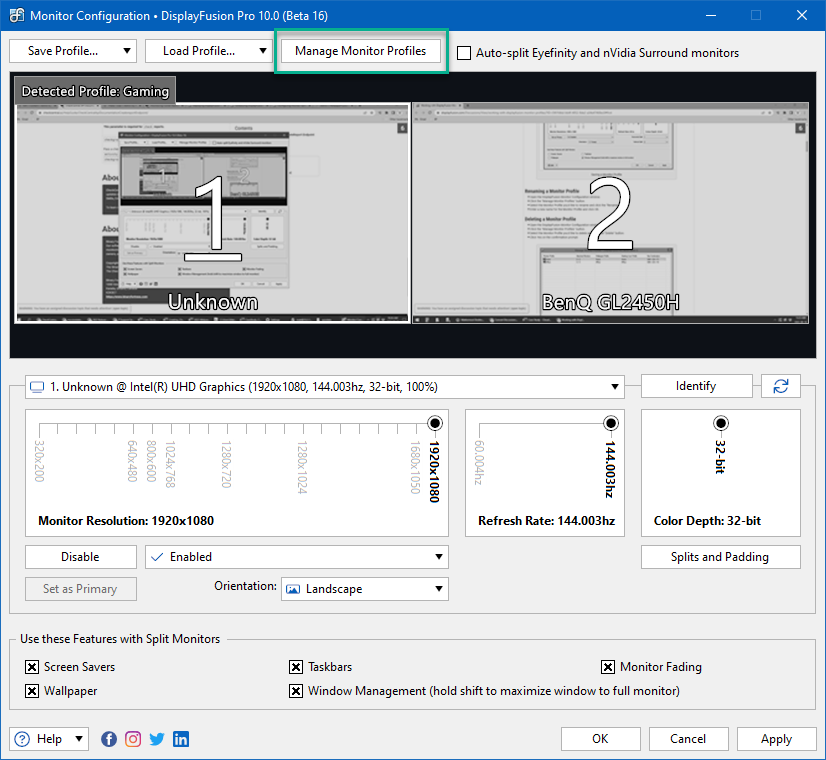This screenshot has width=826, height=760.
Task: Click the Apply button
Action: coord(776,739)
